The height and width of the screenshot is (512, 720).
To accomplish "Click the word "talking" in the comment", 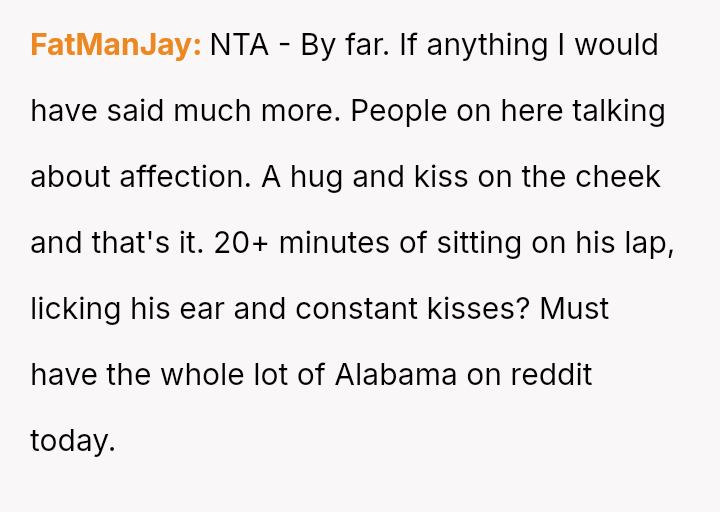I will point(618,111).
